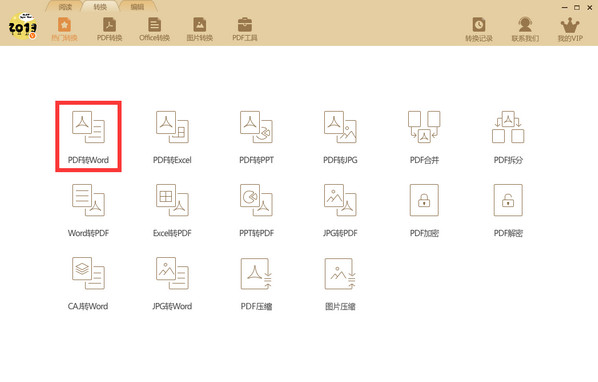
Task: Select the 图片转换 toolbar category
Action: tap(199, 29)
